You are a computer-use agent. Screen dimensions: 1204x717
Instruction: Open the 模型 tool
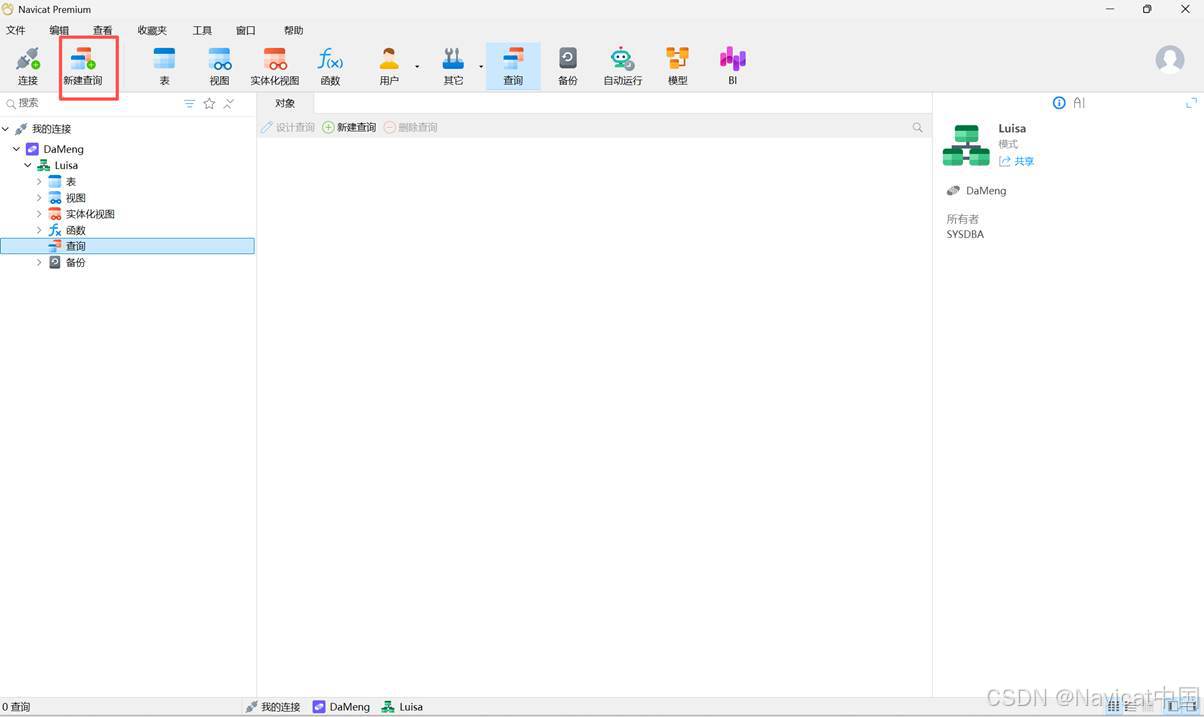point(678,66)
